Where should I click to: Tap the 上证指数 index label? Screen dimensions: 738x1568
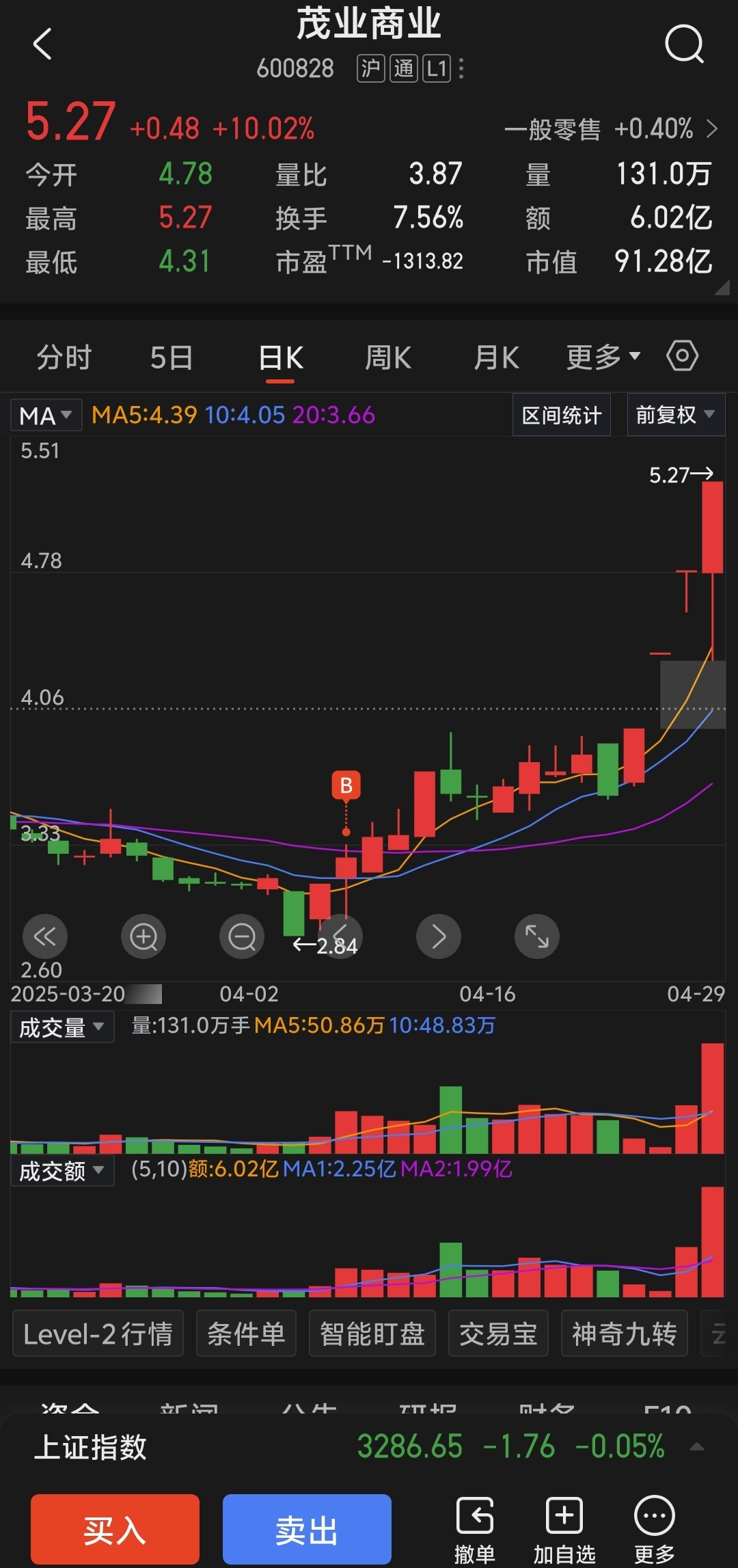90,1447
